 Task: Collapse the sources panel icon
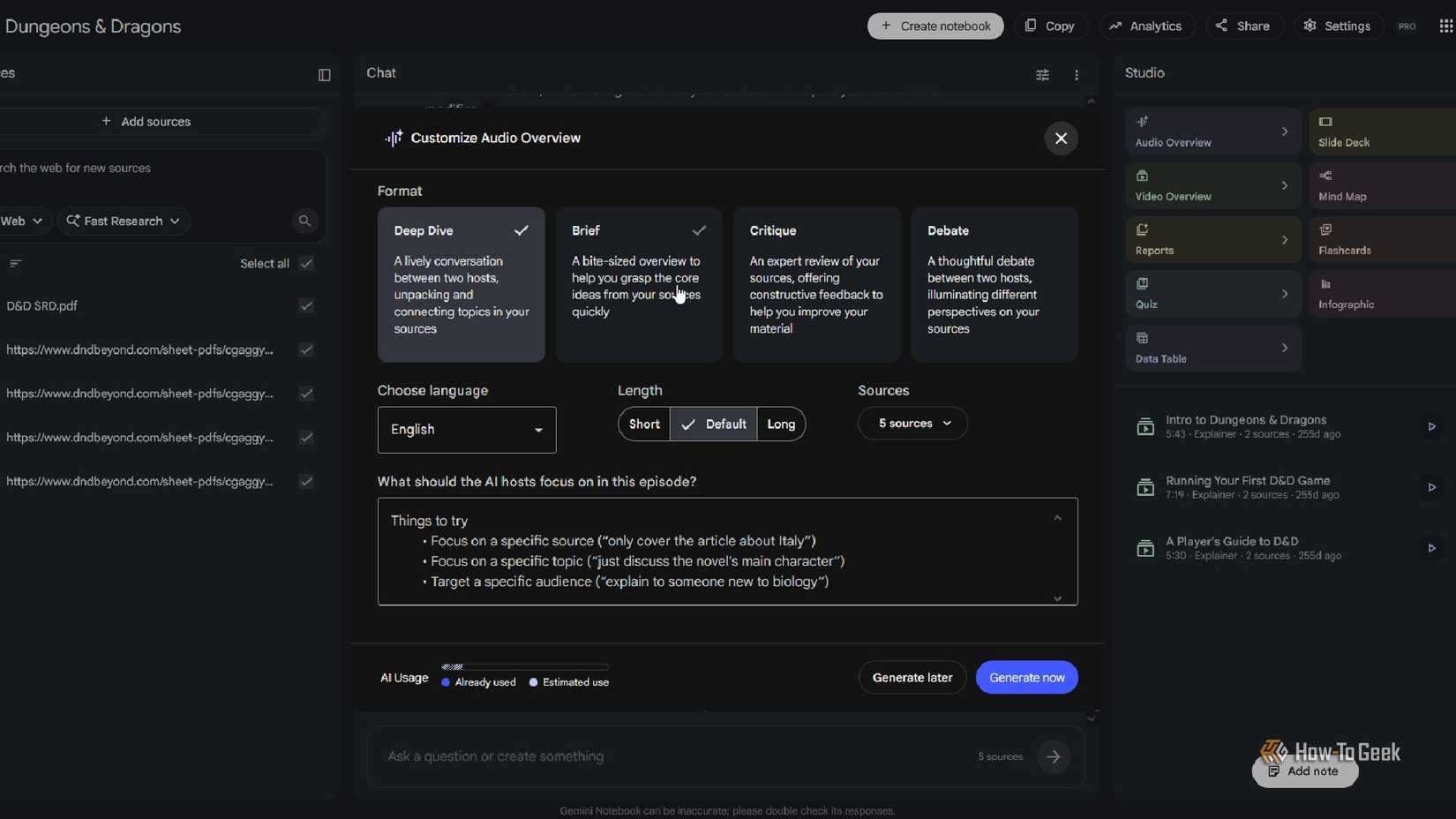324,75
